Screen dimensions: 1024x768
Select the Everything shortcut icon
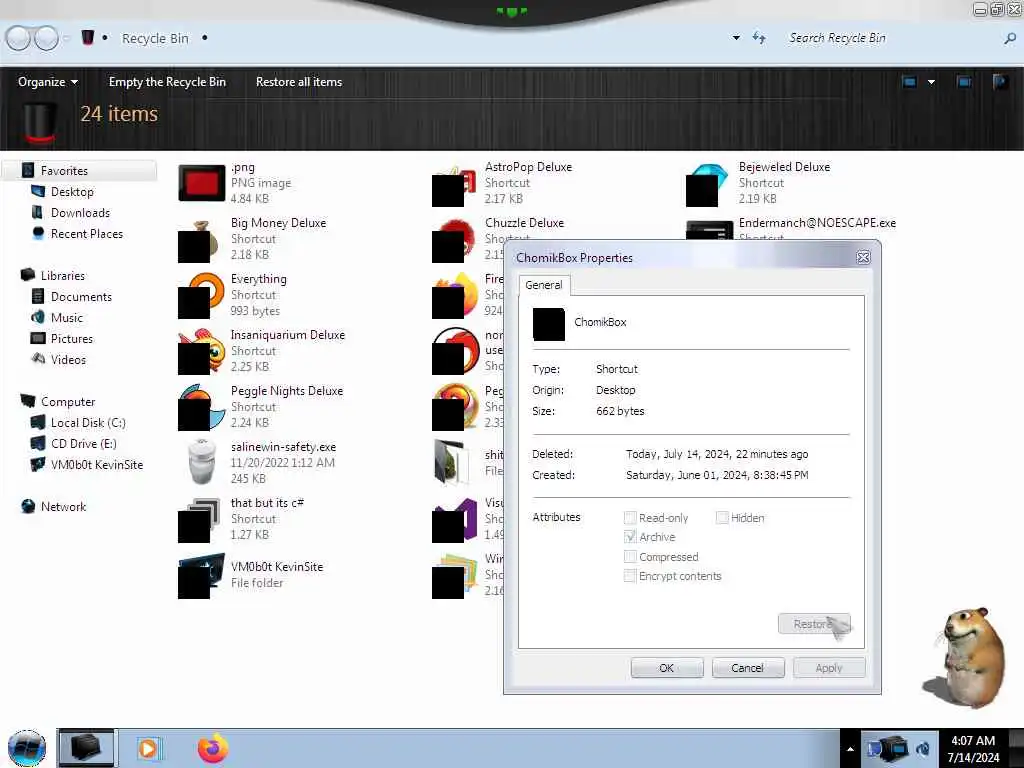click(201, 296)
